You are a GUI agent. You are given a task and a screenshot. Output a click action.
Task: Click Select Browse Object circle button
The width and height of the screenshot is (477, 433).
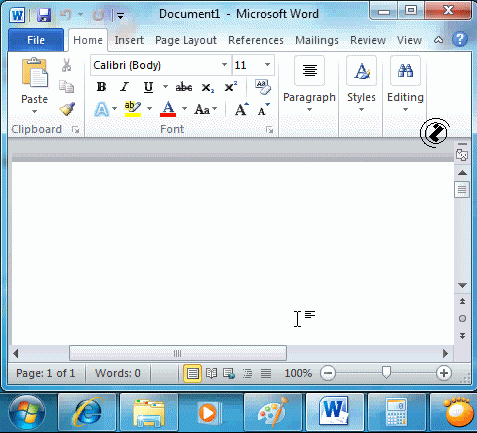[462, 319]
